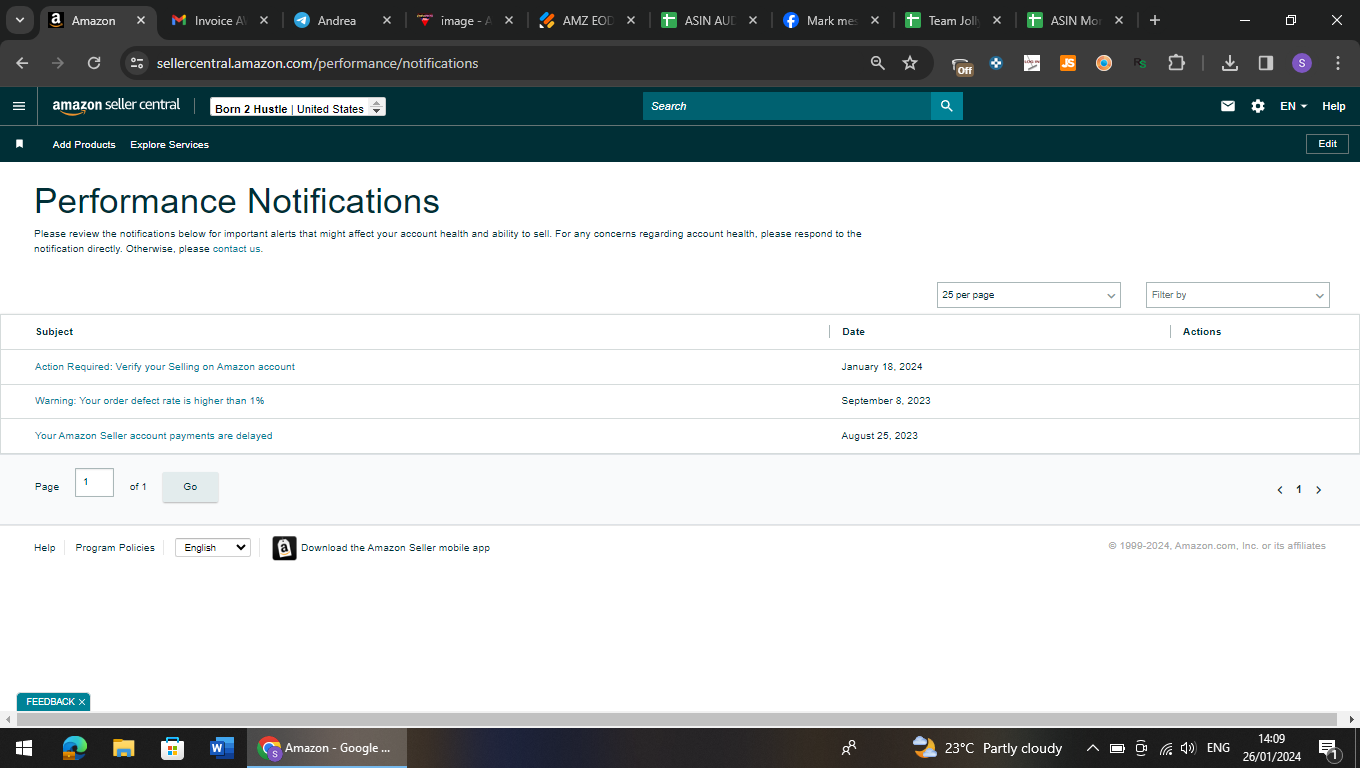Click the January 18, 2024 date cell
The image size is (1360, 768).
882,367
